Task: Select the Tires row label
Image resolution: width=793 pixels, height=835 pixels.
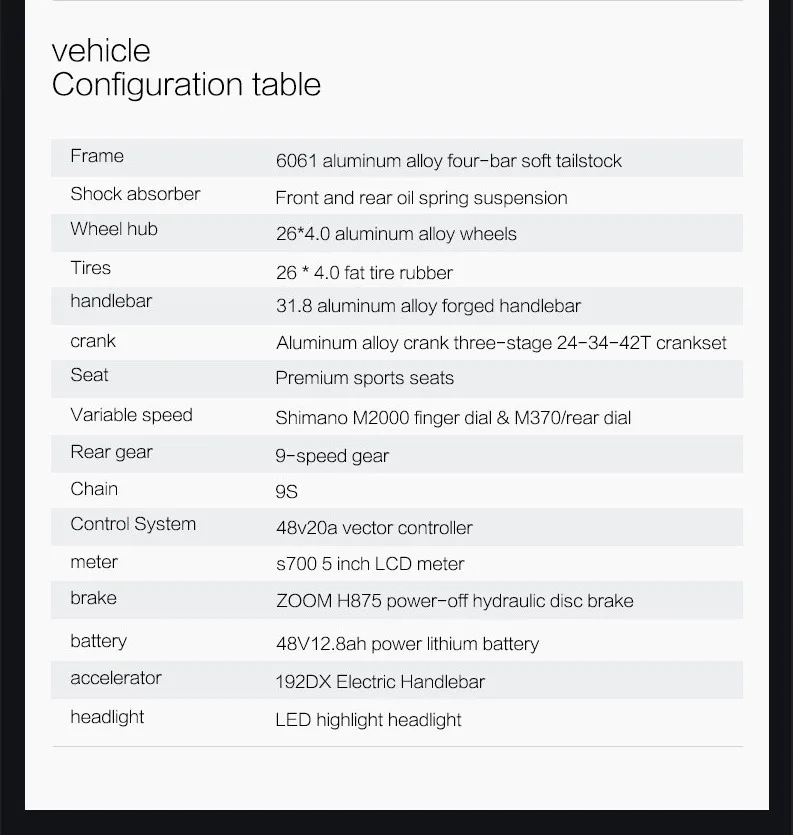Action: (x=91, y=268)
